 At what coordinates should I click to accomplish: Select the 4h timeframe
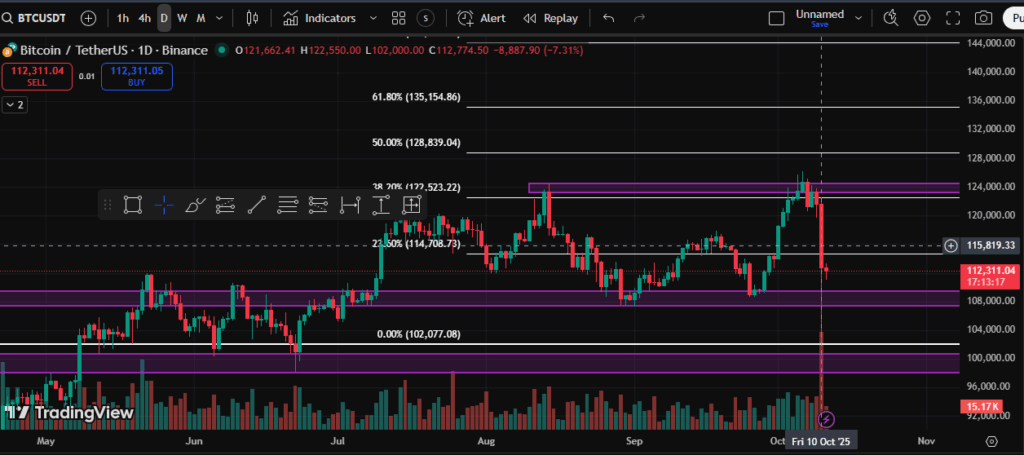click(x=145, y=18)
